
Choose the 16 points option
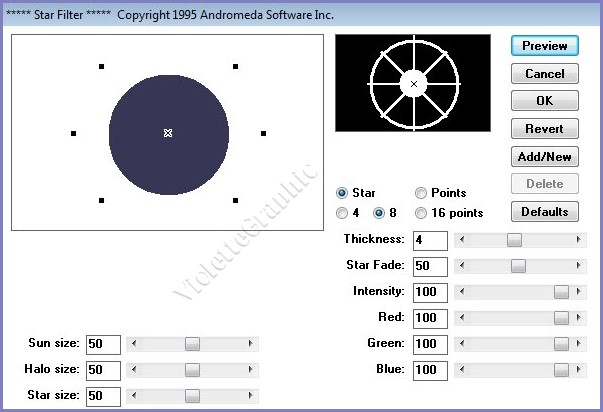(421, 213)
